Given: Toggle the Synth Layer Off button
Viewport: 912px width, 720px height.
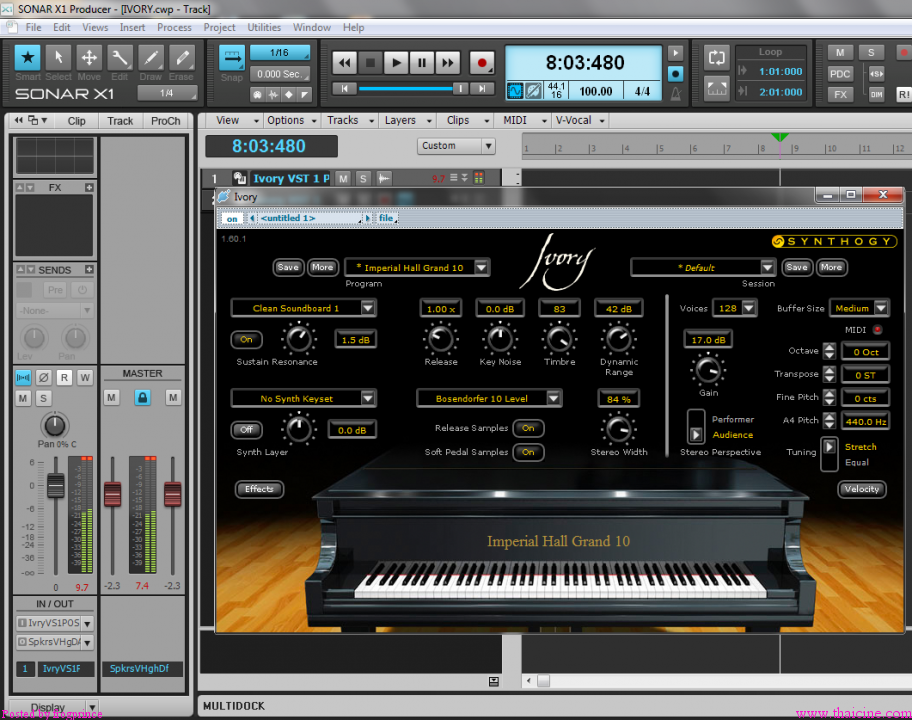Looking at the screenshot, I should pos(247,429).
